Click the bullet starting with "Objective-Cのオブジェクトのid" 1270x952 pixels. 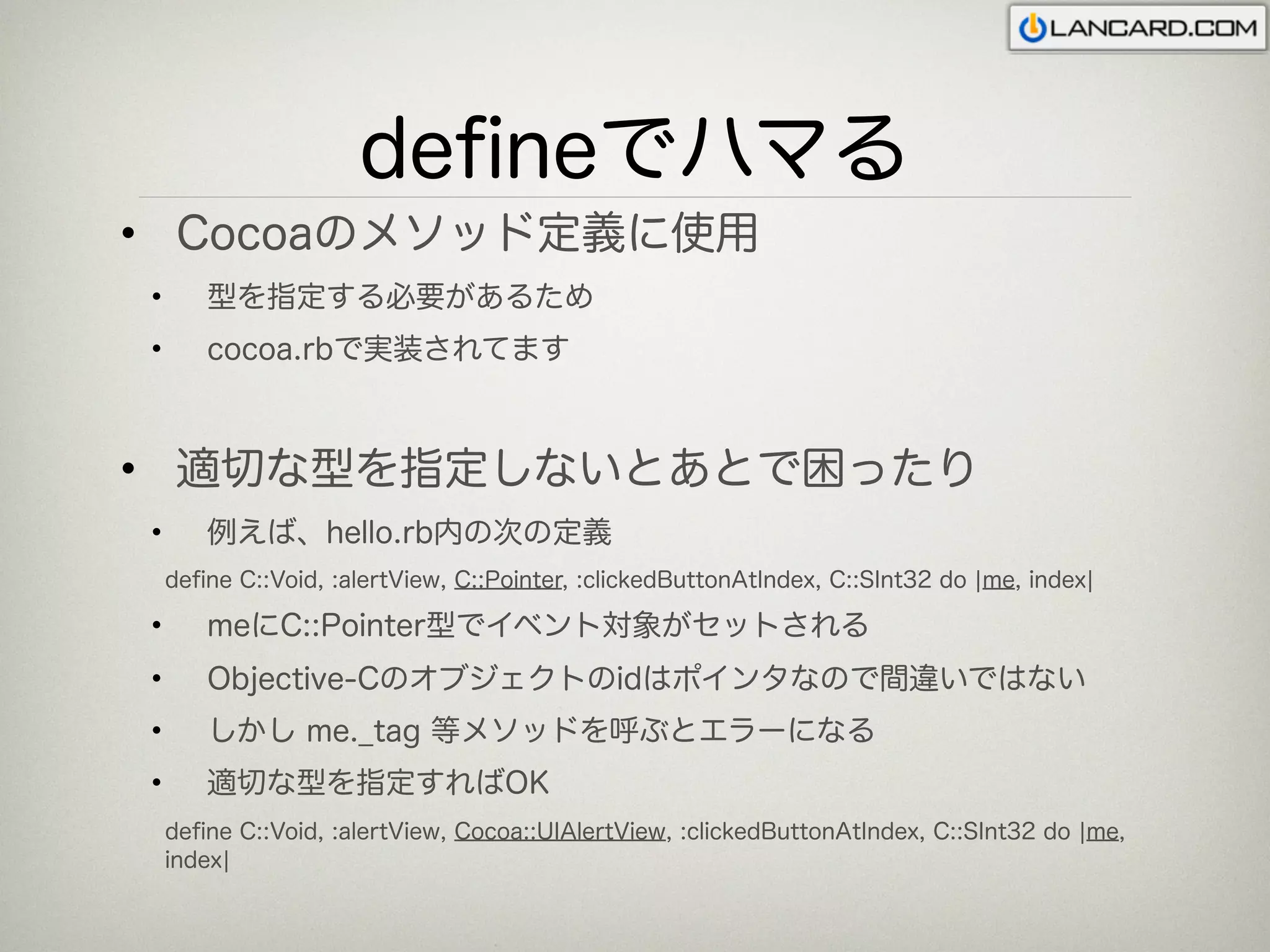(646, 678)
